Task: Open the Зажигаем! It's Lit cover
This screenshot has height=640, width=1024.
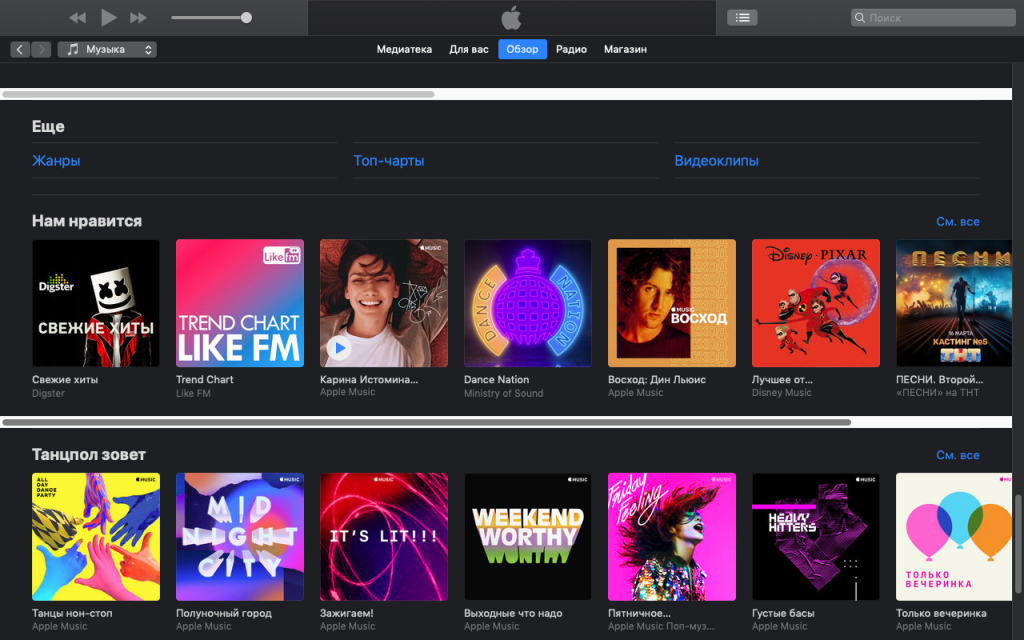Action: [x=384, y=537]
